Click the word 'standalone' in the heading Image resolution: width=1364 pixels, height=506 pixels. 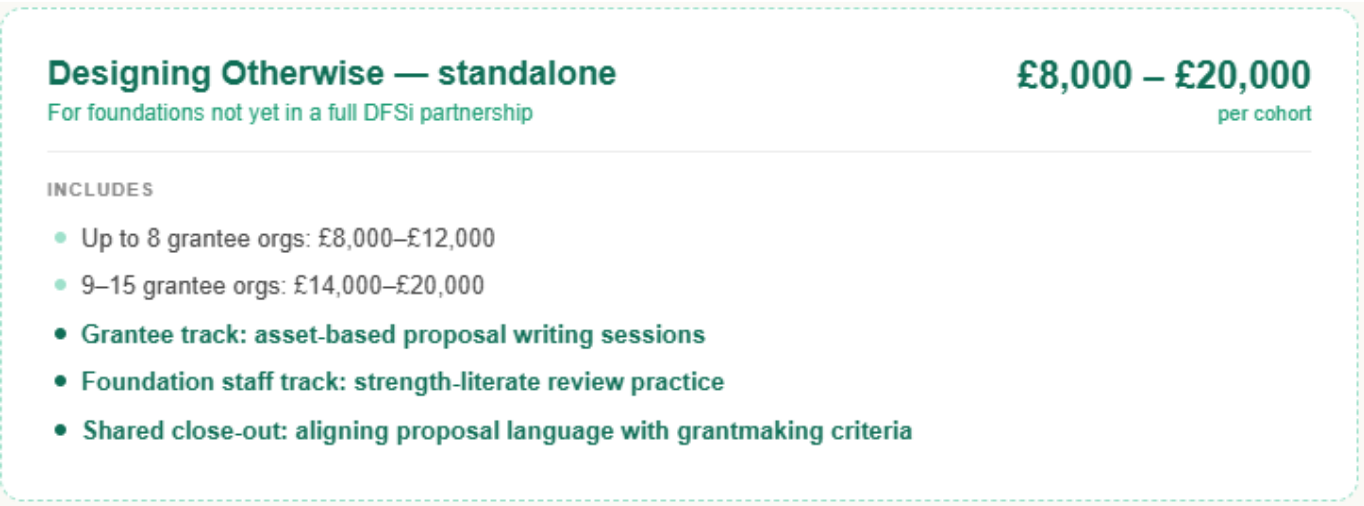pos(527,73)
